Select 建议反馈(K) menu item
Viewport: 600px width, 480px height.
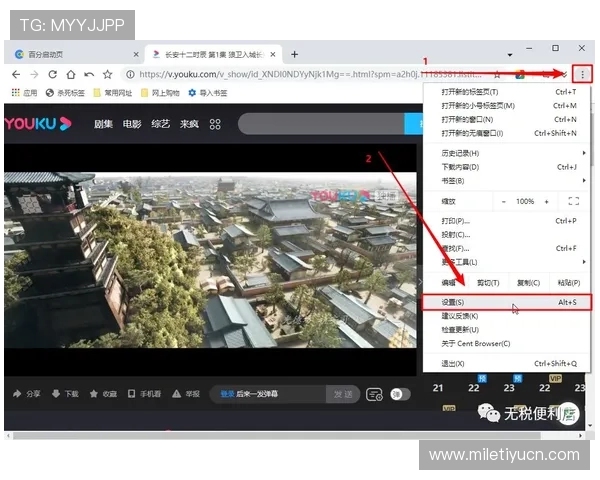pyautogui.click(x=507, y=316)
